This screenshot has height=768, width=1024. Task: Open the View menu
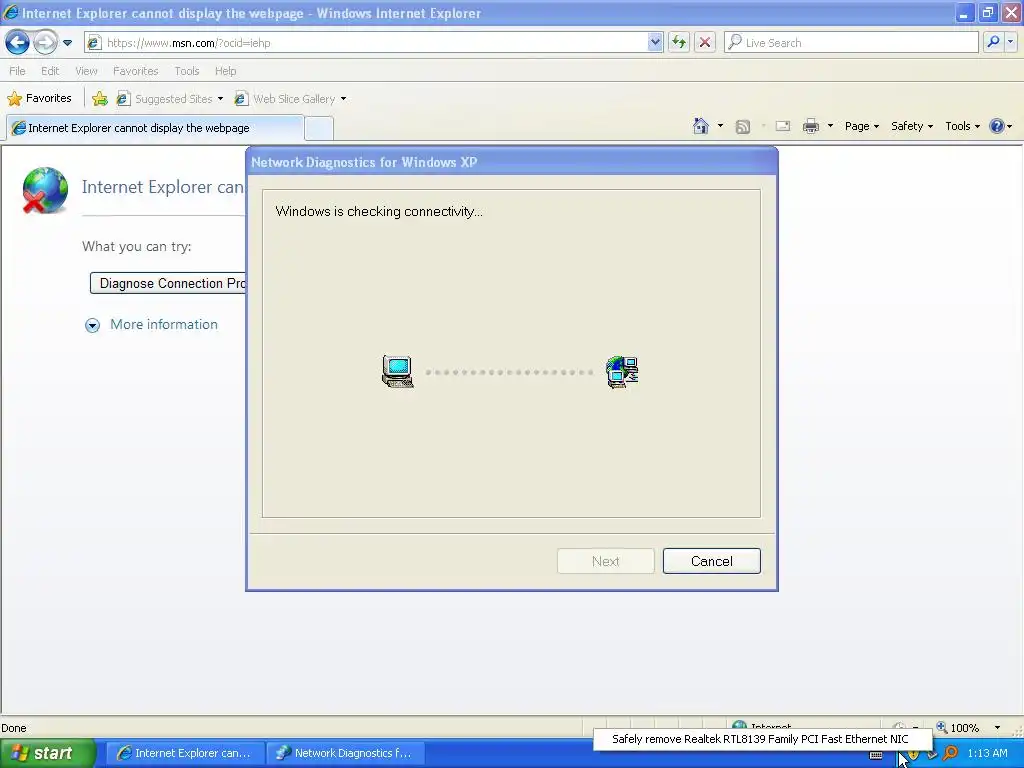[86, 71]
